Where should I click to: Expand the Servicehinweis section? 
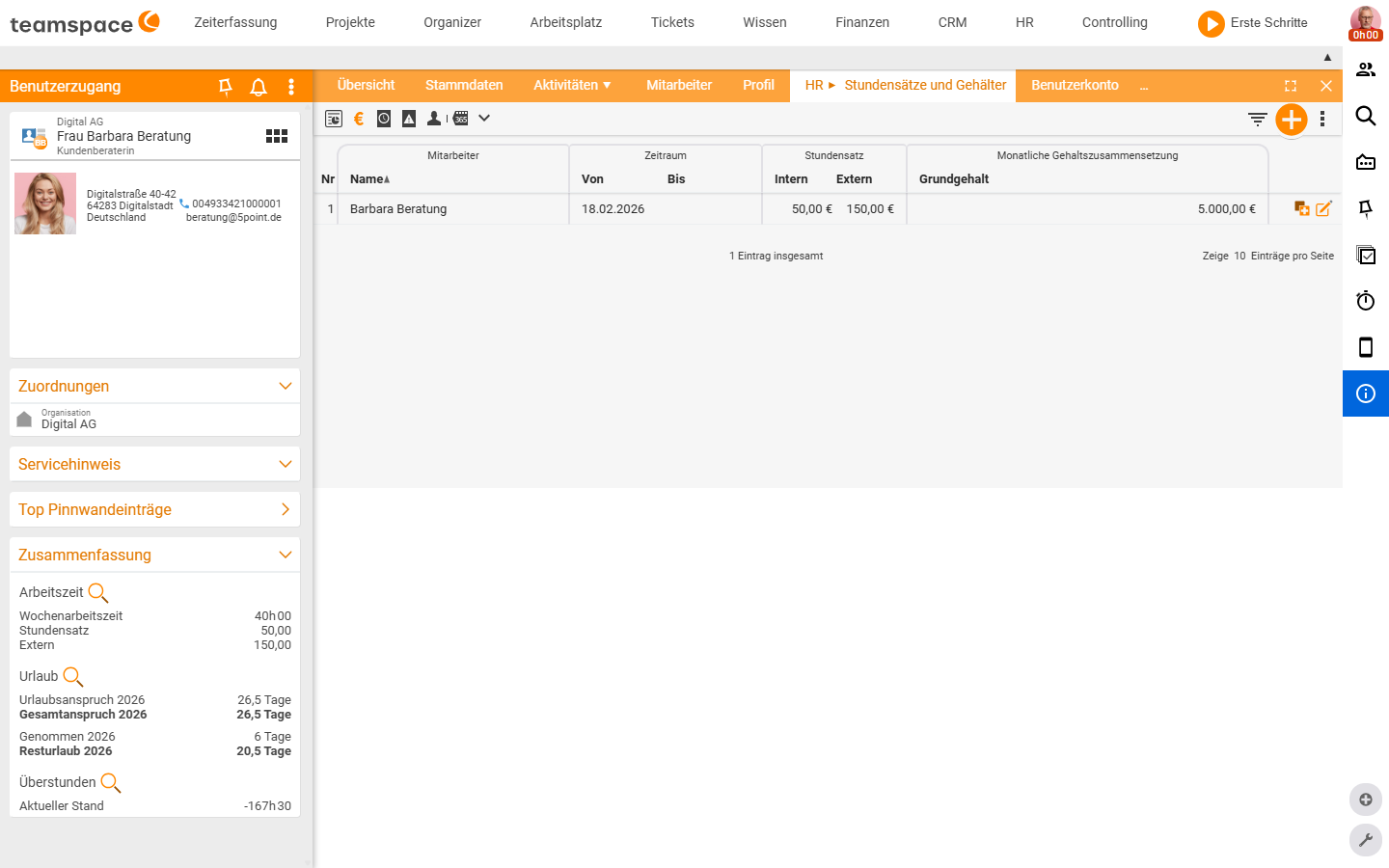[x=286, y=464]
